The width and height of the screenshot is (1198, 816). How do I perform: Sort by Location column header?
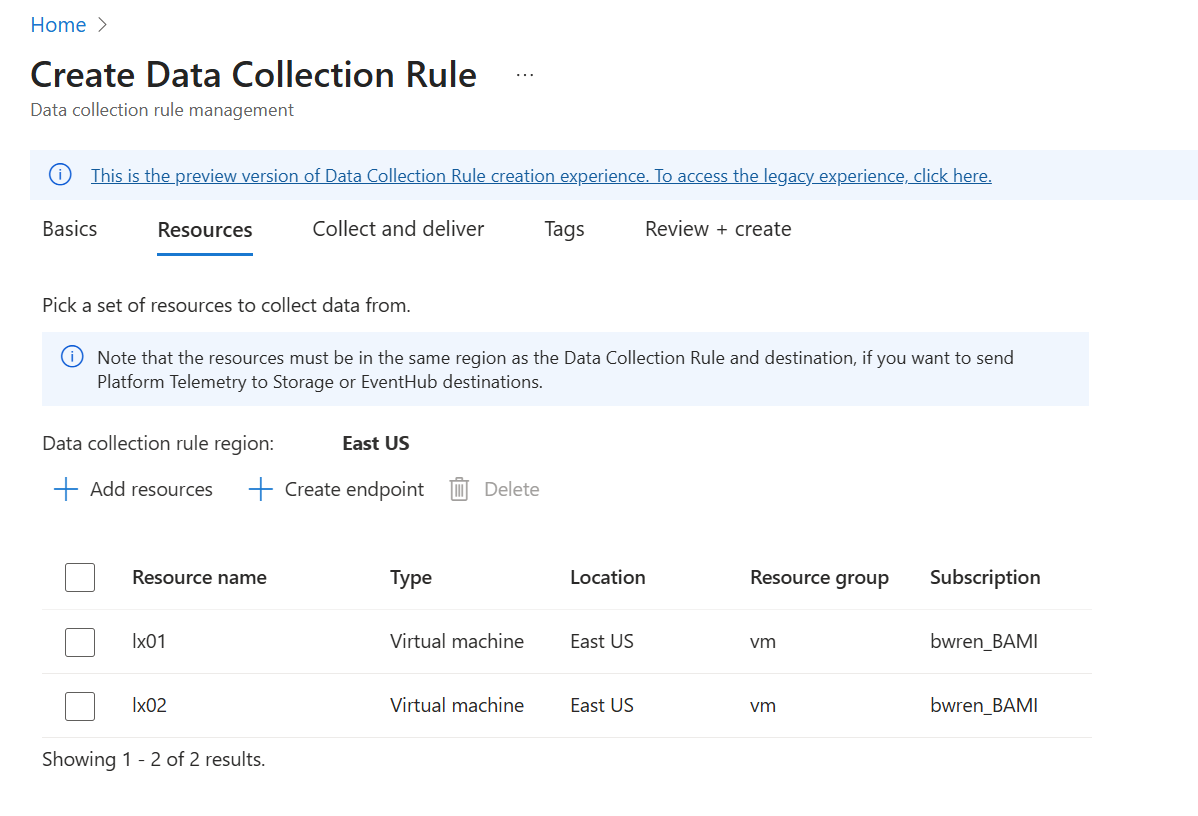tap(607, 577)
